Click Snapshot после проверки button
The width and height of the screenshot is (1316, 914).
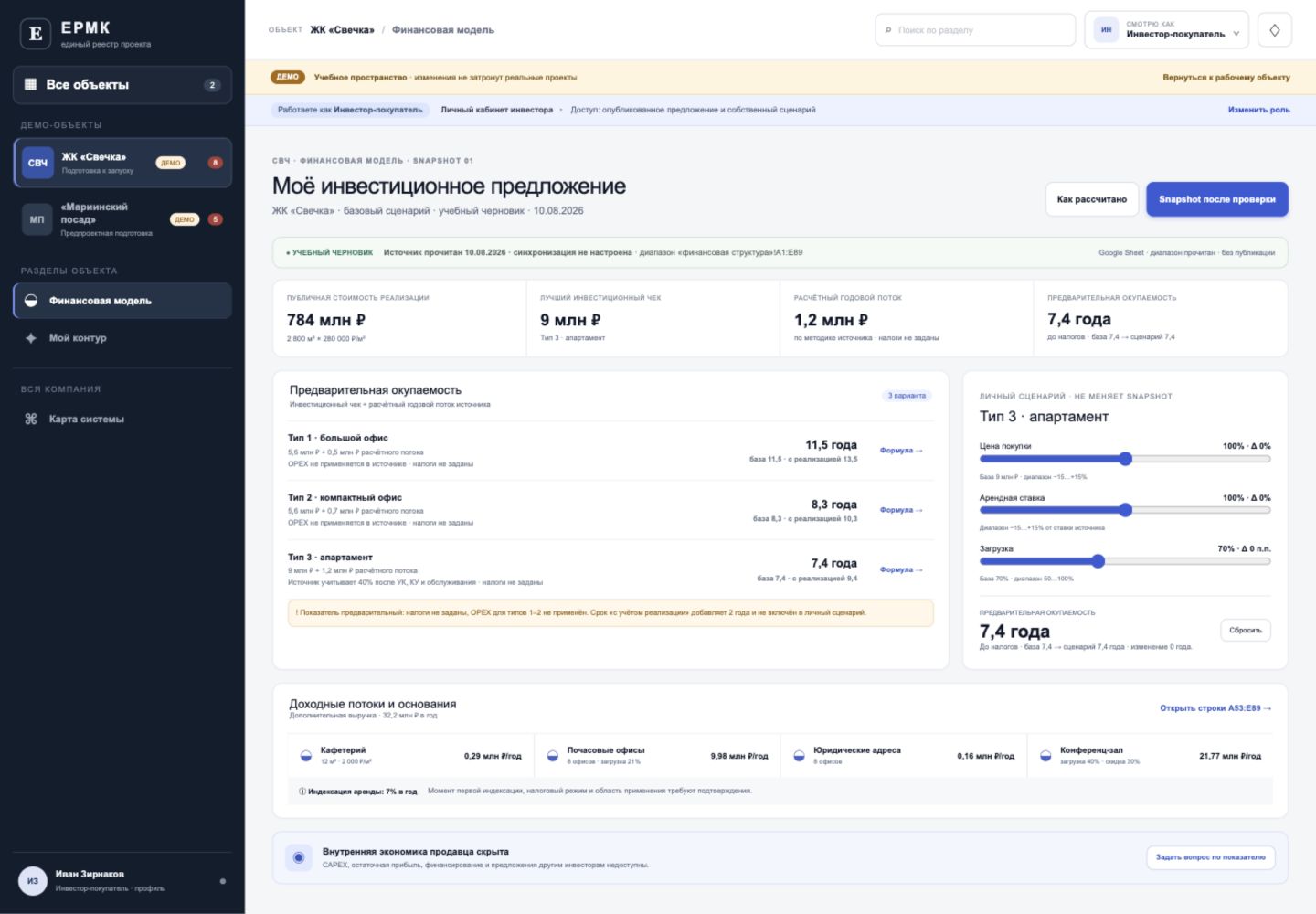1217,199
